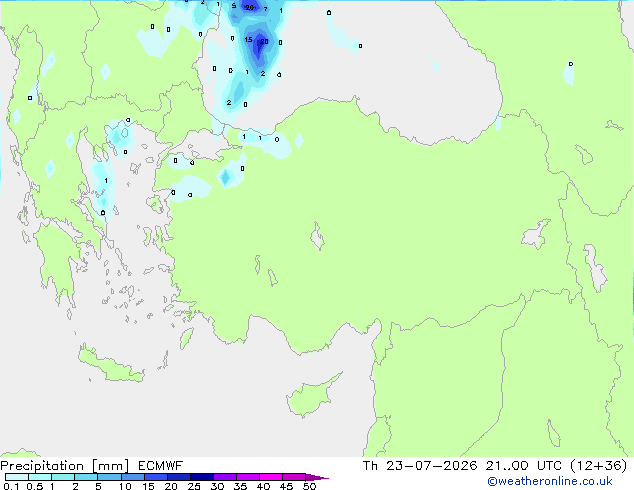This screenshot has width=634, height=490.
Task: Click the weatheronline.co.uk link
Action: click(x=549, y=481)
